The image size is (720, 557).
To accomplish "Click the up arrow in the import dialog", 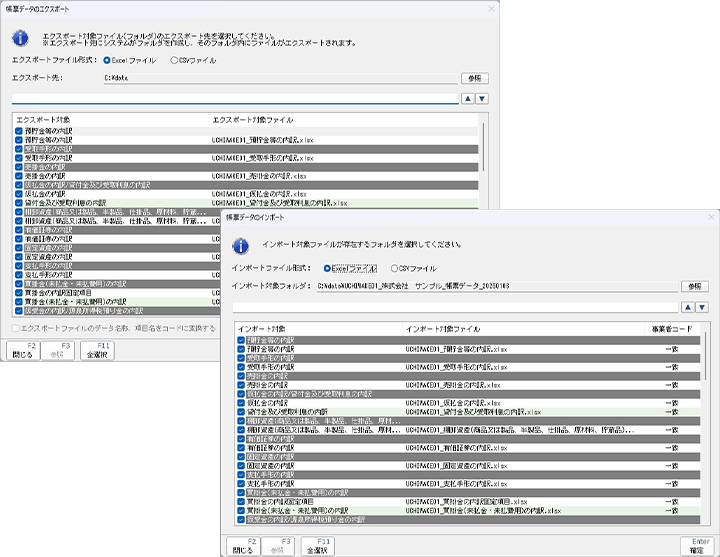I will (x=687, y=306).
